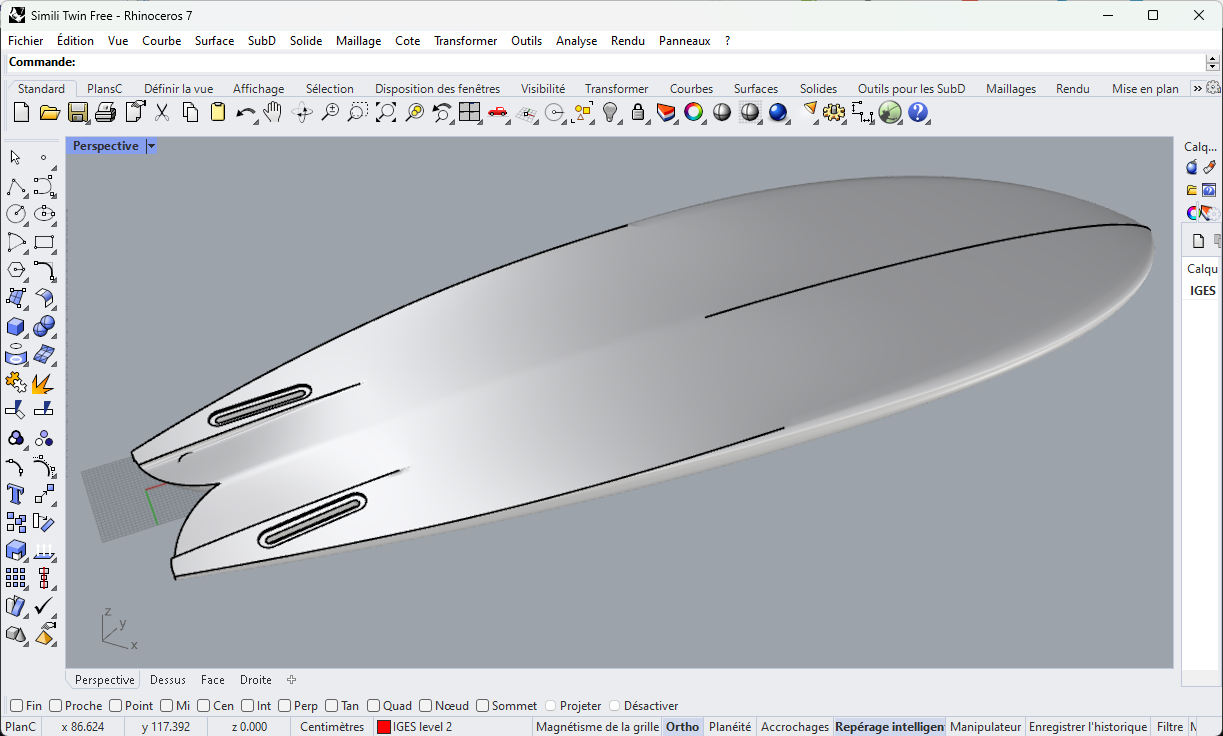Click the red IGES level 2 swatch
The height and width of the screenshot is (736, 1223).
[383, 727]
